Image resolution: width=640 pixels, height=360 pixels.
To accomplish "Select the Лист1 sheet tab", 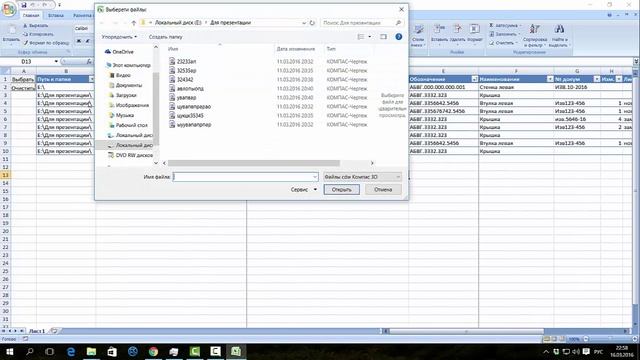I will click(37, 331).
